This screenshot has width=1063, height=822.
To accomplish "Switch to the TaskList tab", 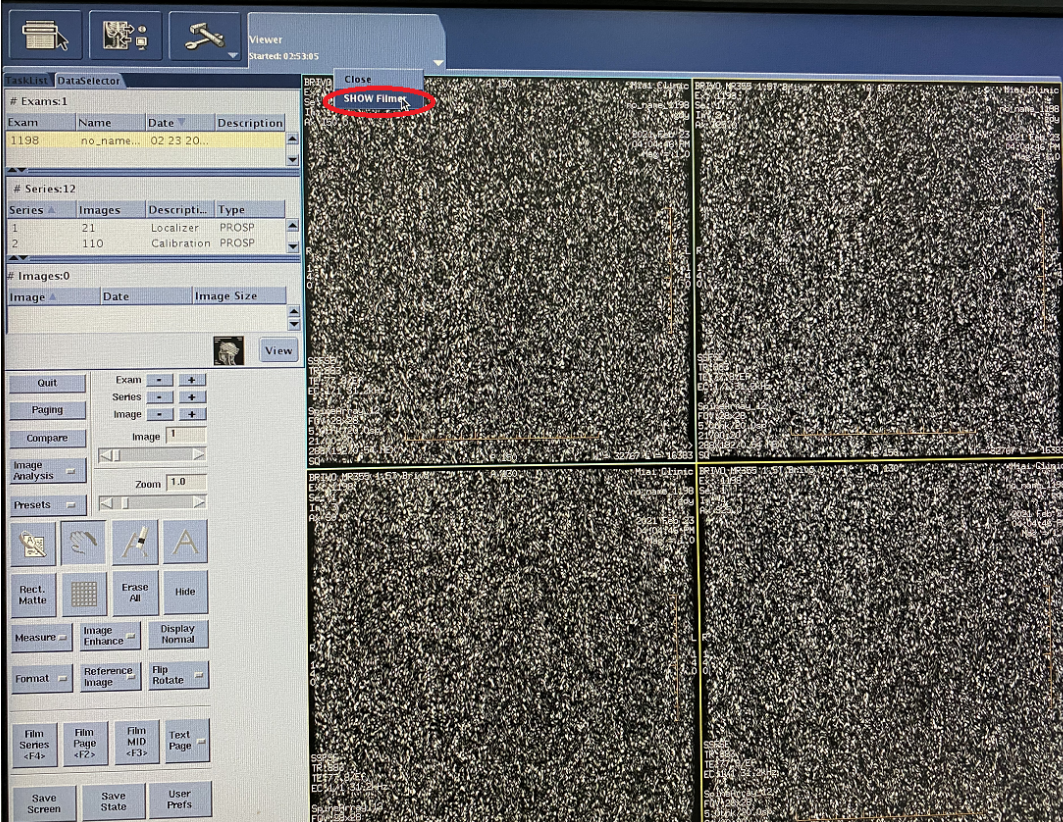I will [28, 80].
